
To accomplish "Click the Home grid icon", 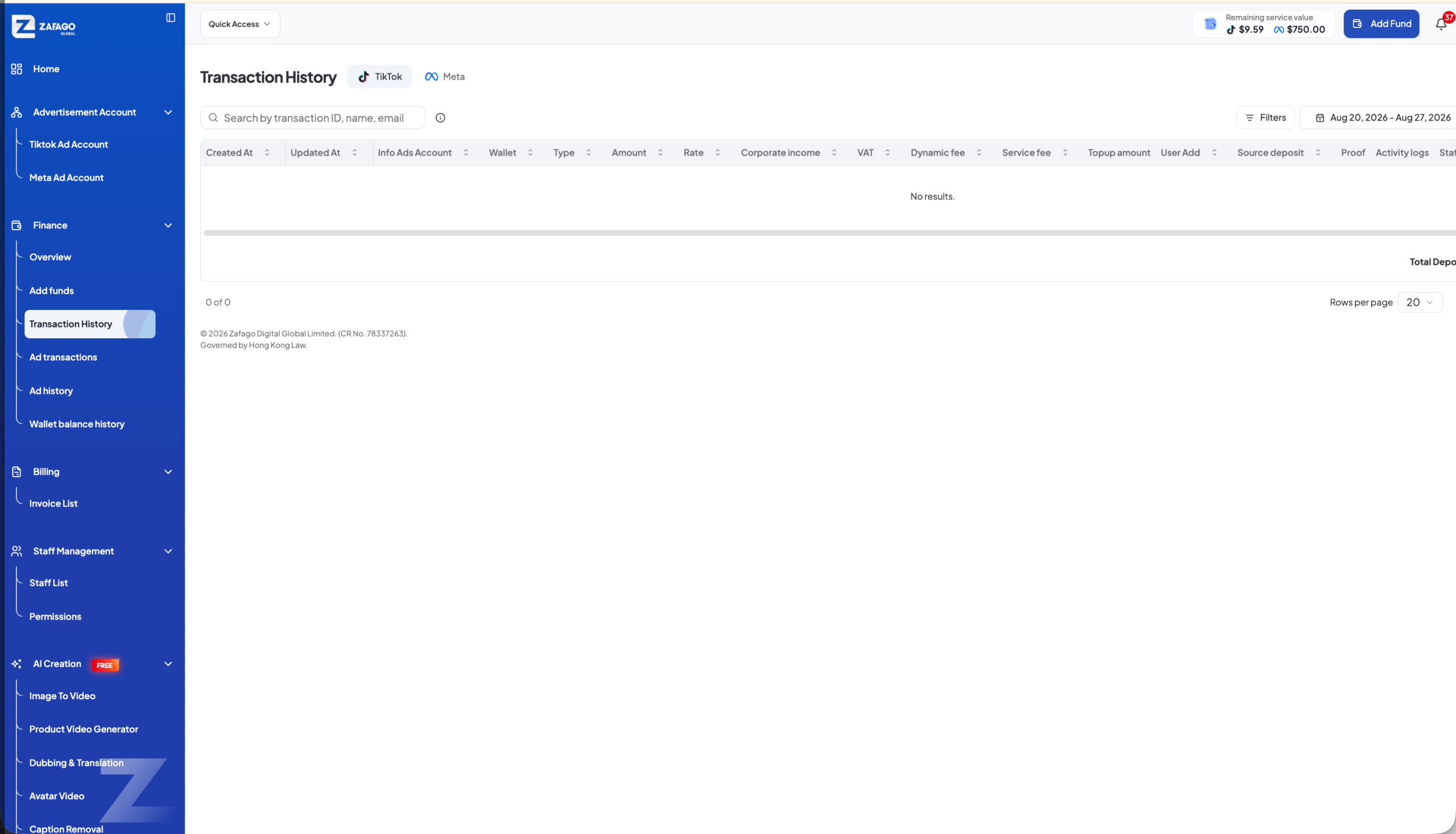I will point(16,69).
